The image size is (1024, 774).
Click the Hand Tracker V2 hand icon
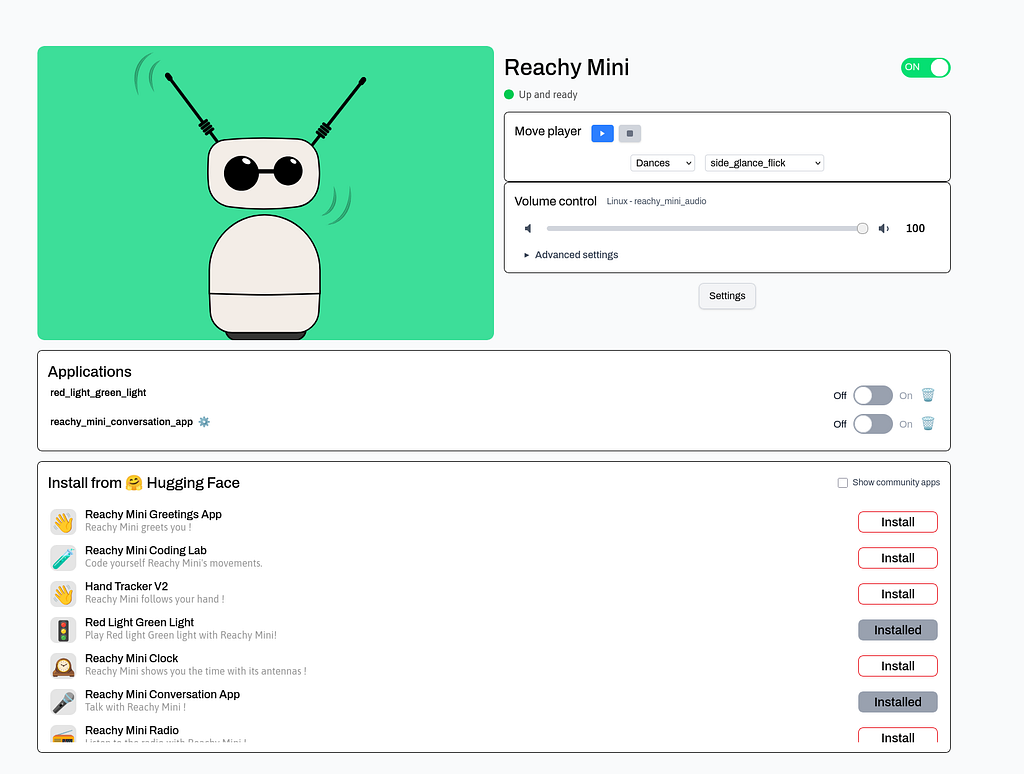click(x=63, y=594)
